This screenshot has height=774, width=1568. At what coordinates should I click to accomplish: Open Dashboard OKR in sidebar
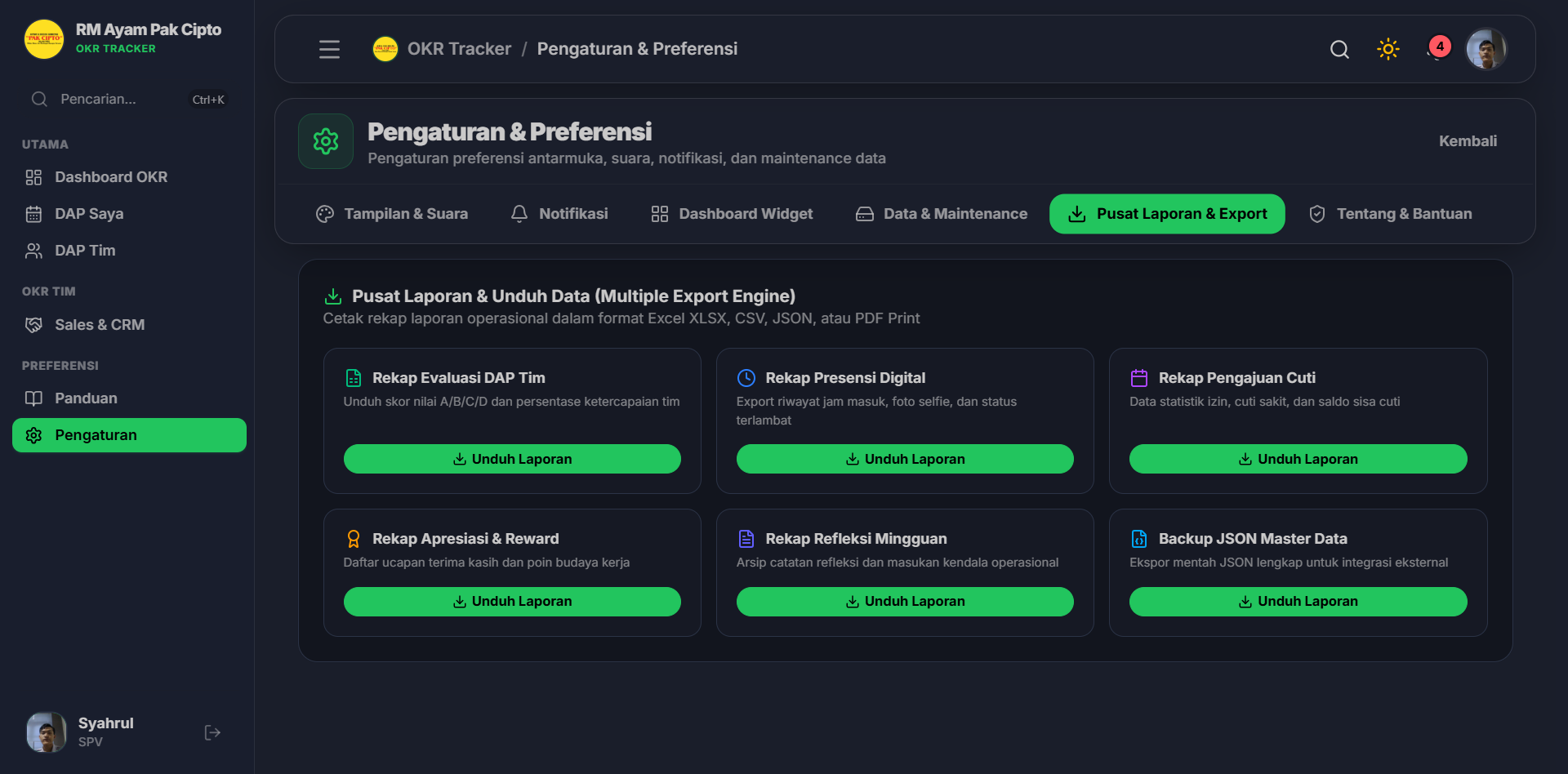129,177
